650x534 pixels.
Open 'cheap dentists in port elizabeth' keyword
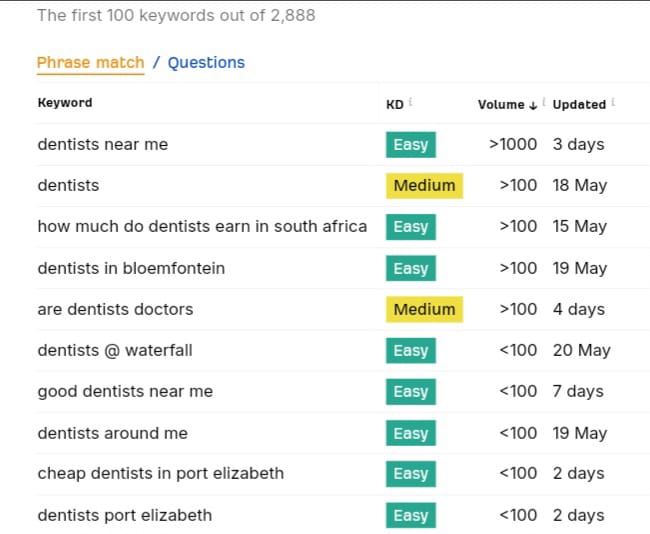(x=161, y=473)
